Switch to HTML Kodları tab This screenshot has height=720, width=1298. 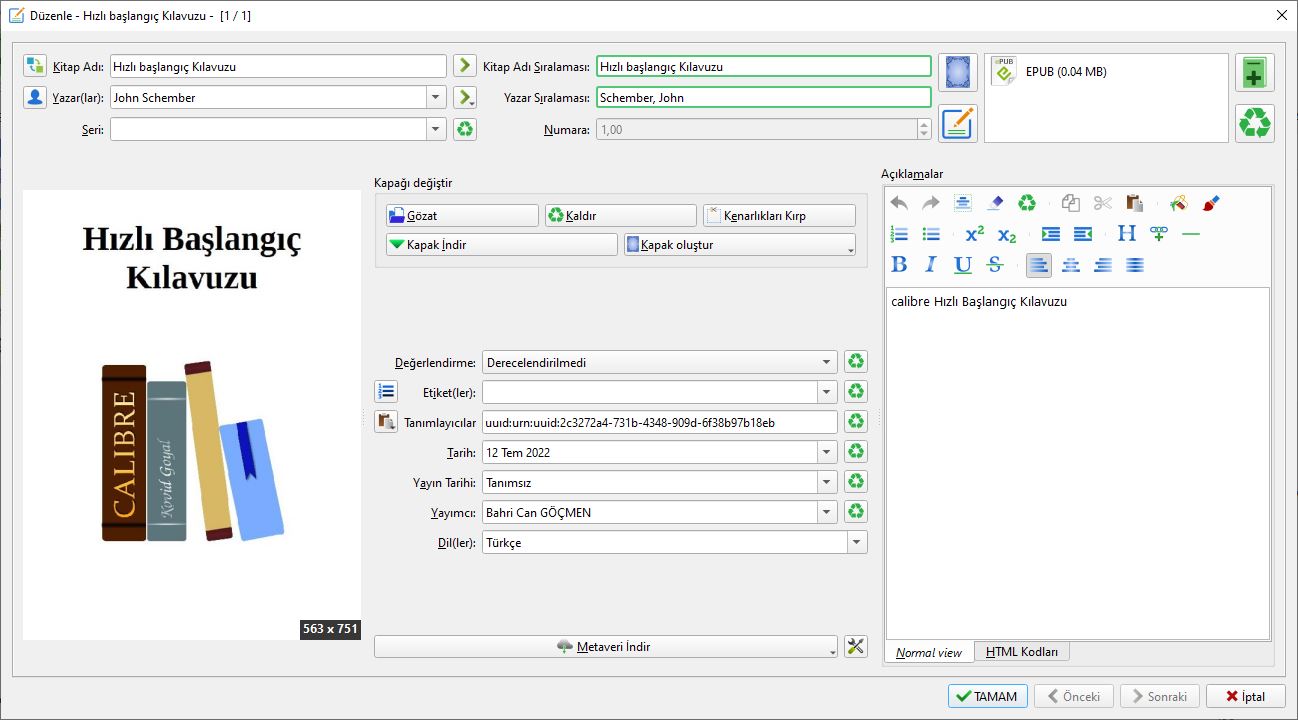click(1021, 652)
